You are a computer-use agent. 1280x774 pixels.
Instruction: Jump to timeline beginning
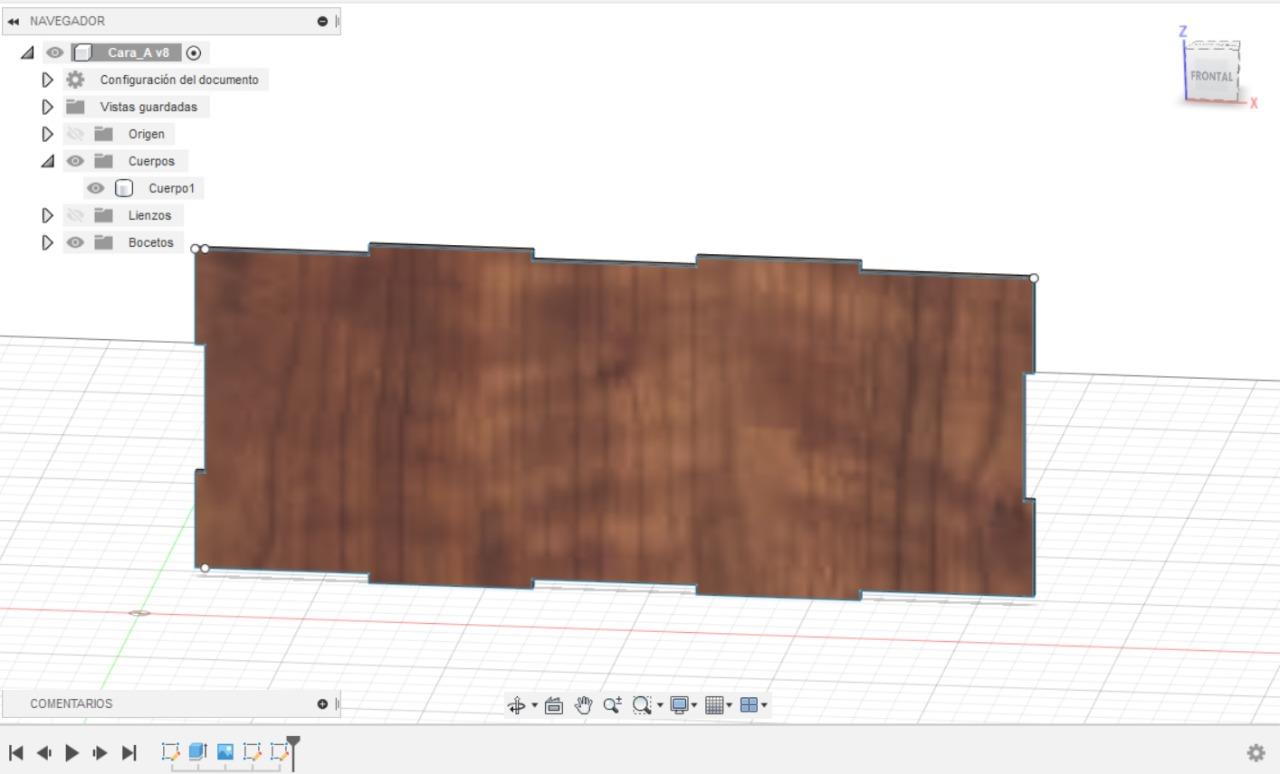(16, 753)
